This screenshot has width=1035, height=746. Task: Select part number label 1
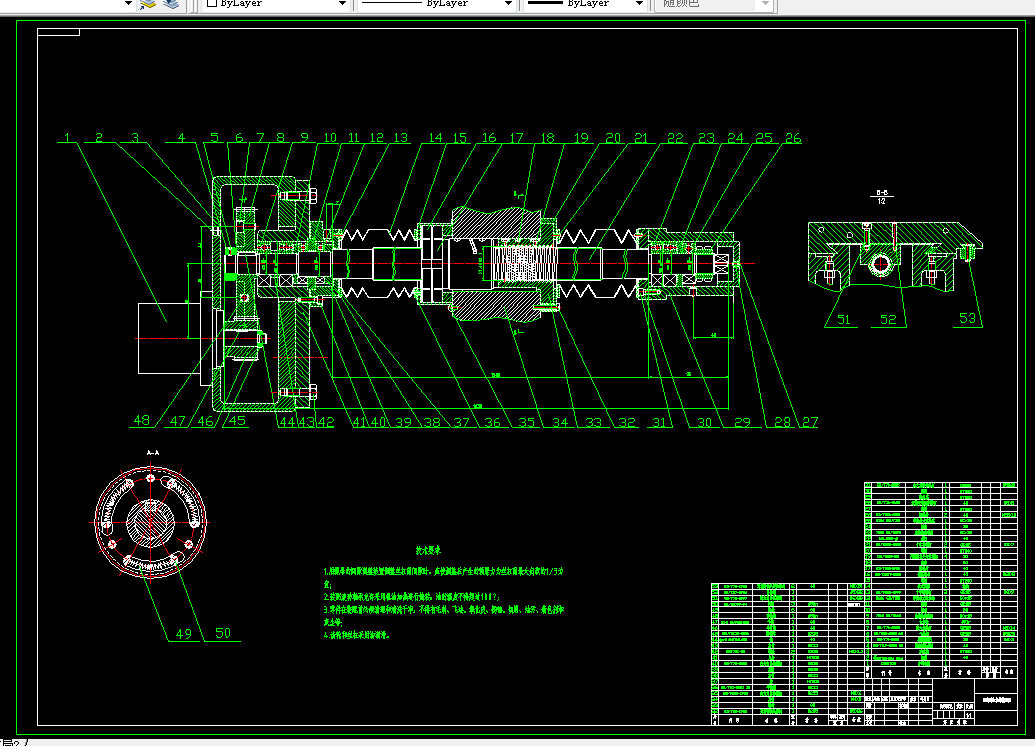pos(67,137)
